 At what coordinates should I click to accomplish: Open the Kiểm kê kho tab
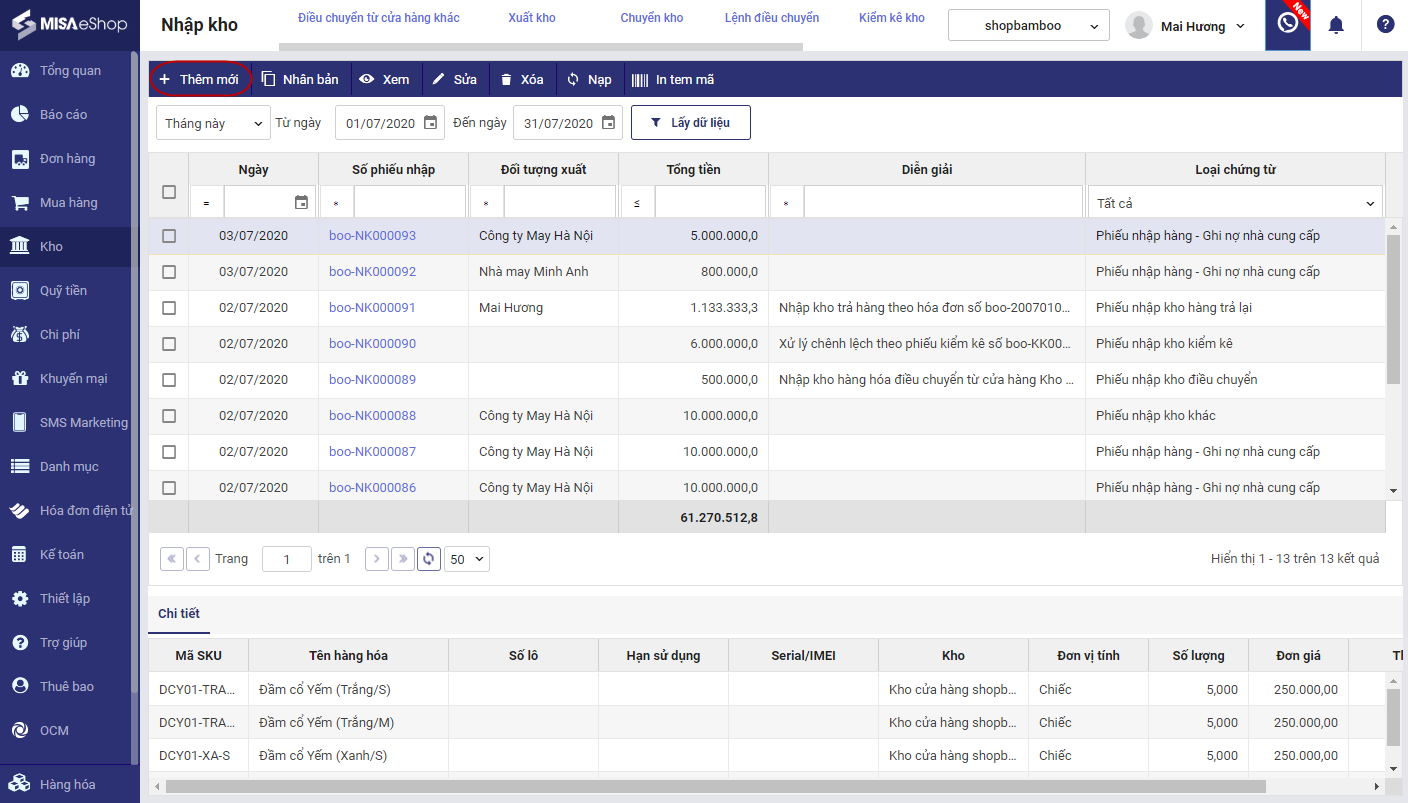coord(891,18)
